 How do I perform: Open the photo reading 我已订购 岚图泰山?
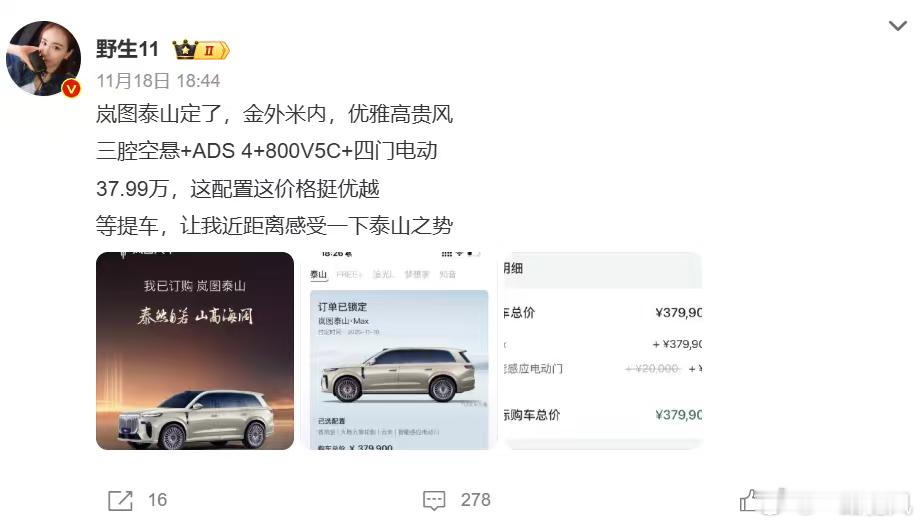(x=195, y=351)
